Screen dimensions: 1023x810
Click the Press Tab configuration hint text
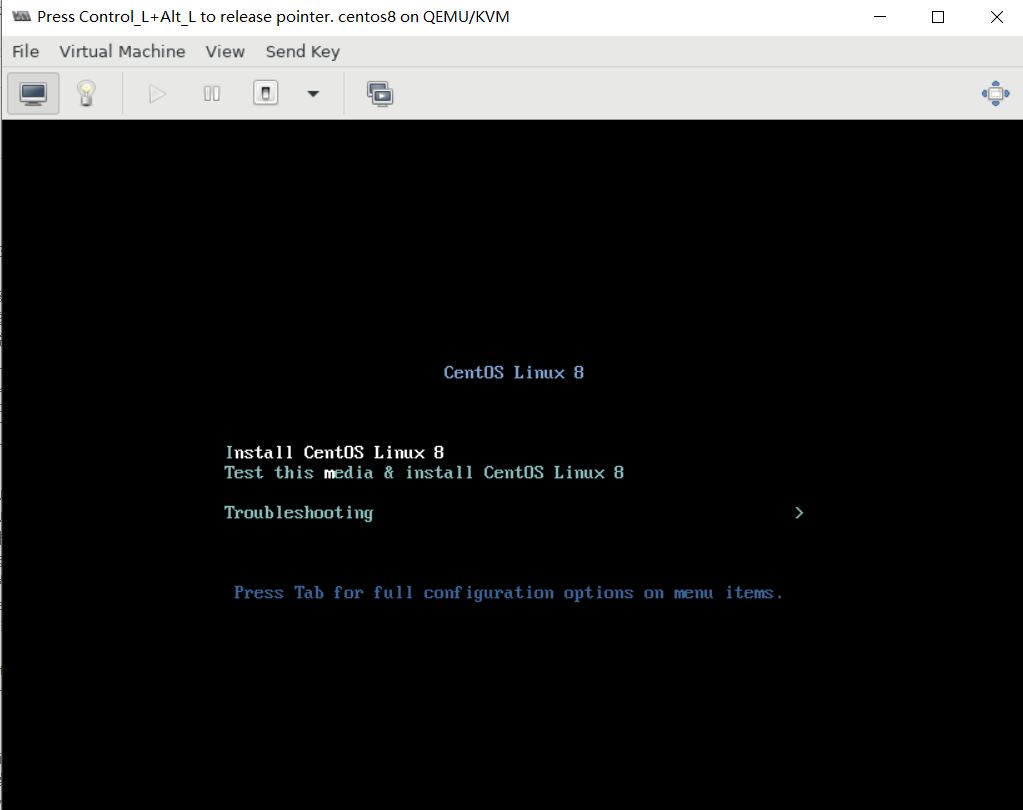508,593
